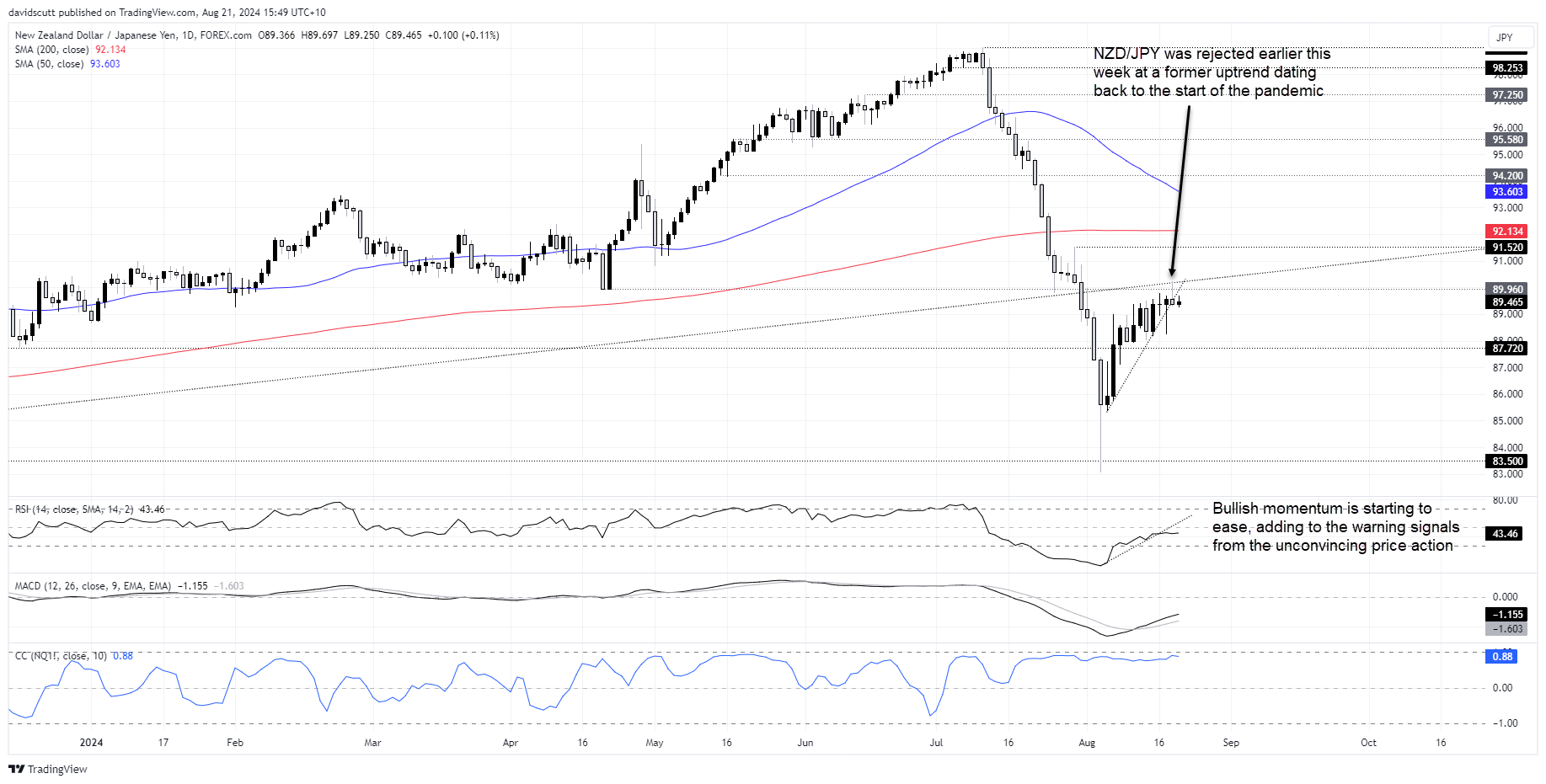This screenshot has width=1546, height=784.
Task: Click the 80.00 level on the RSI scale
Action: click(1506, 500)
